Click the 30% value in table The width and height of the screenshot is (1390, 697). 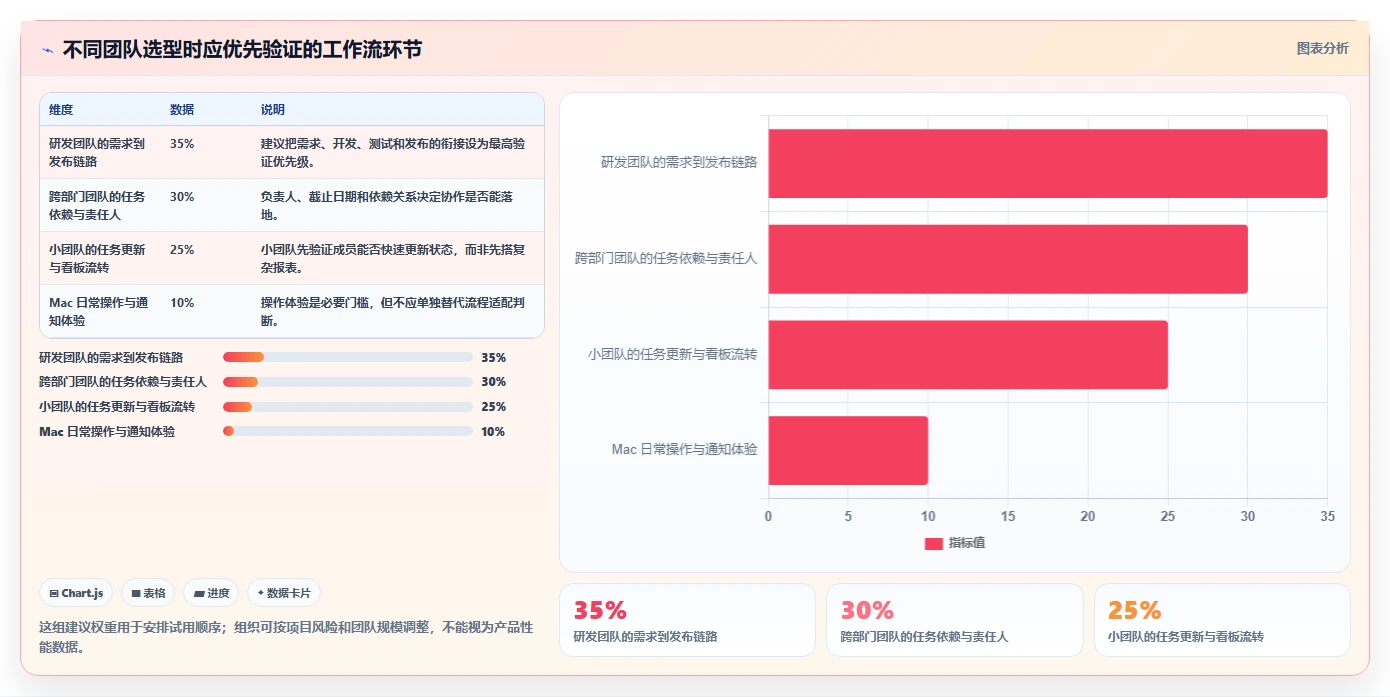[x=182, y=197]
